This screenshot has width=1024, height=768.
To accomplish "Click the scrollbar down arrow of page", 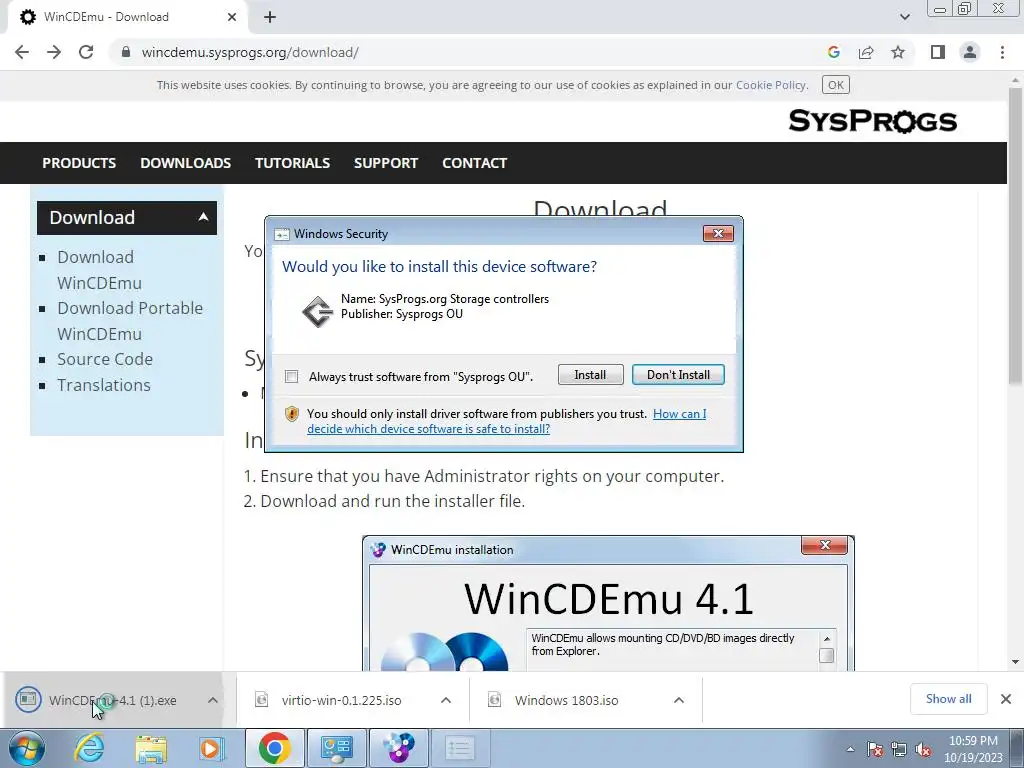I will (1015, 662).
